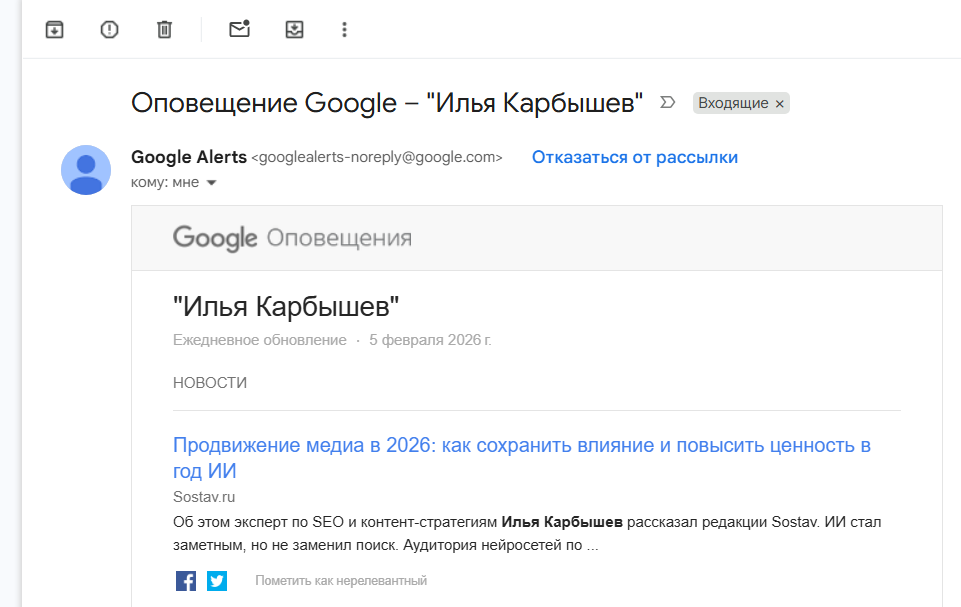Viewport: 961px width, 607px height.
Task: Mark the email as unread
Action: coord(240,29)
